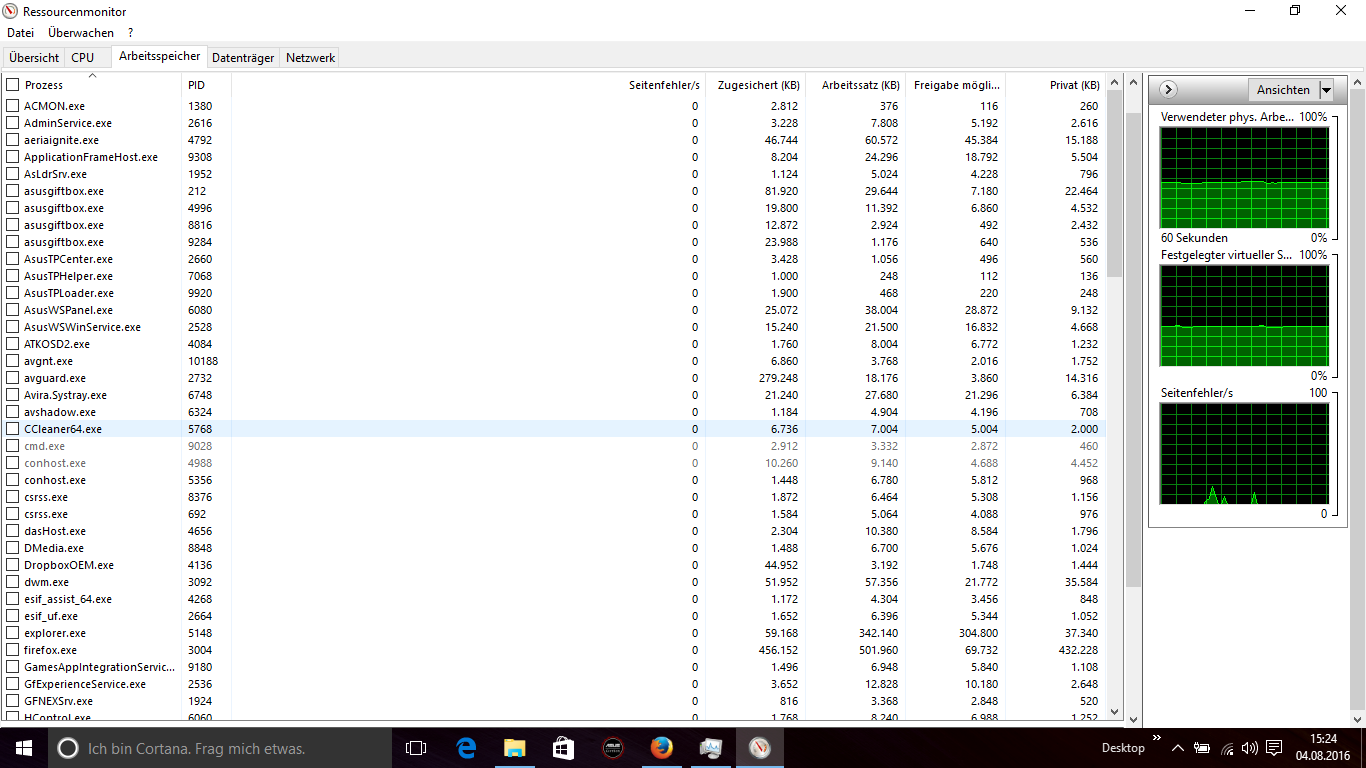Viewport: 1366px width, 768px height.
Task: Open the battery status tray icon
Action: click(1203, 748)
